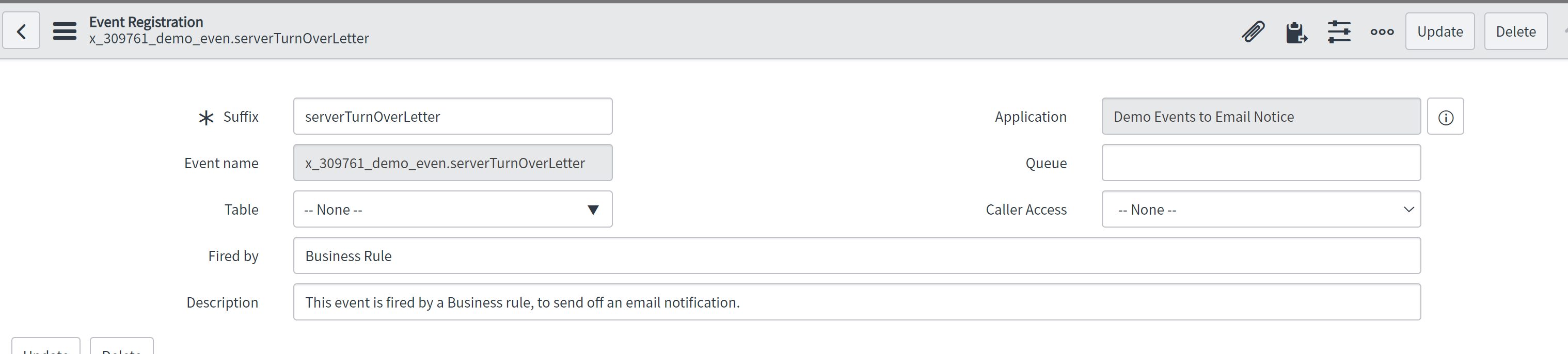The width and height of the screenshot is (1568, 354).
Task: Click the clipboard template icon
Action: [1296, 32]
